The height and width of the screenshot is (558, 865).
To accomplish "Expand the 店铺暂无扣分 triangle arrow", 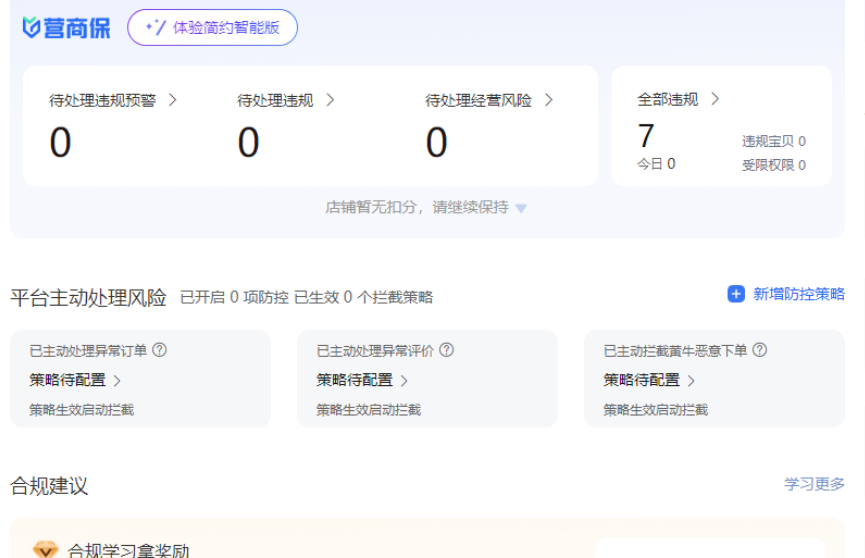I will [x=521, y=208].
